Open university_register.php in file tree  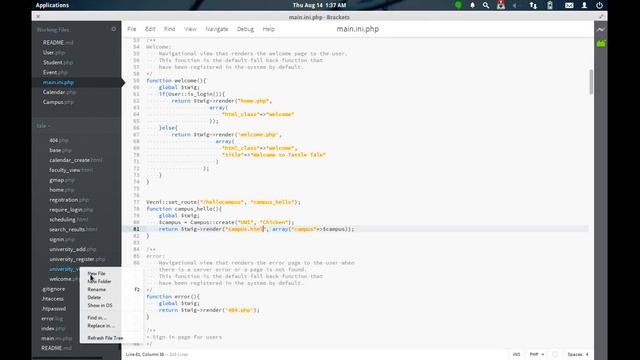[77, 259]
